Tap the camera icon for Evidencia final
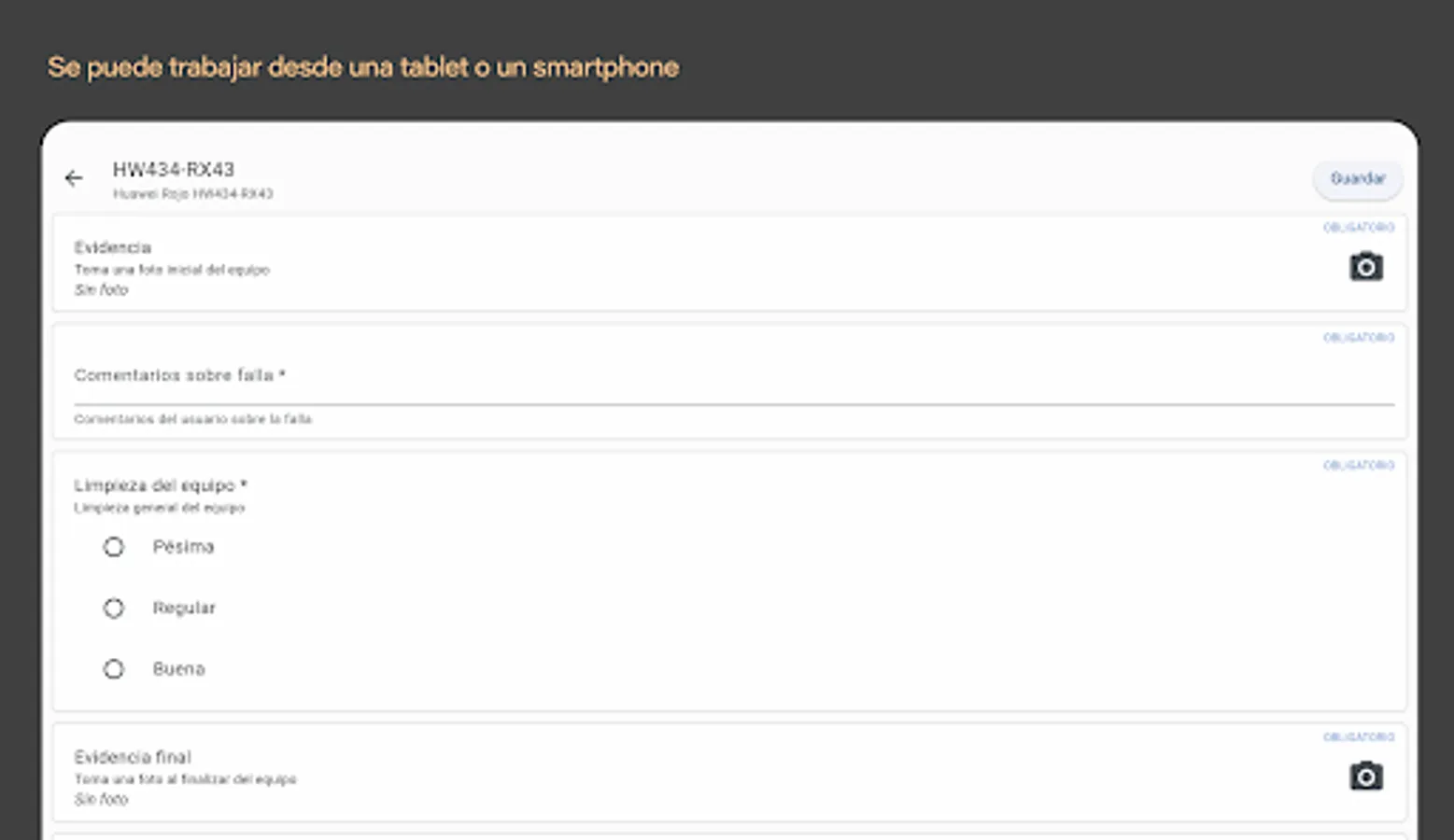This screenshot has width=1454, height=840. coord(1365,776)
